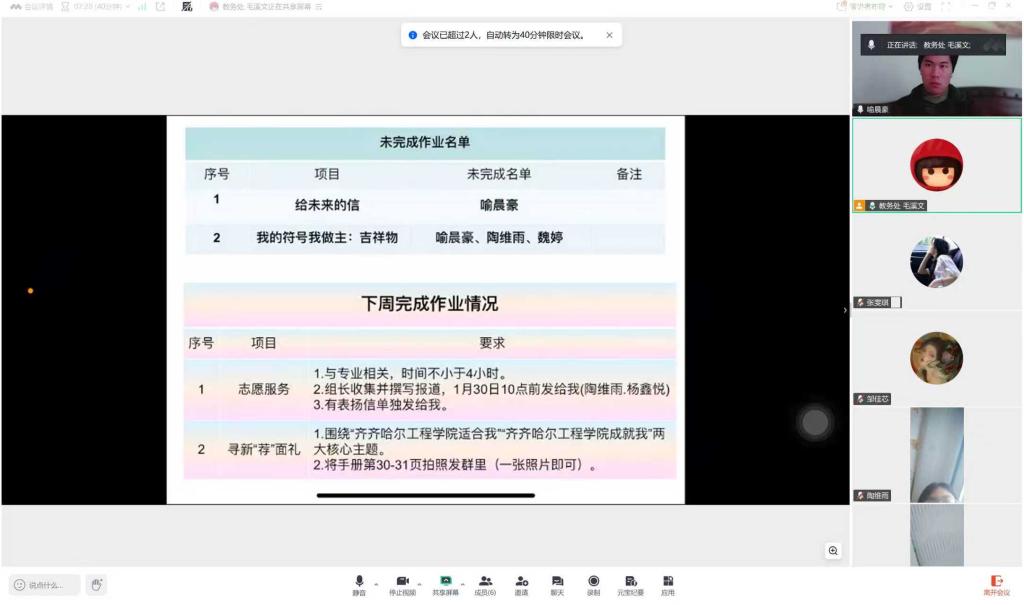1024x605 pixels.
Task: Click the leave meeting (离开会议) button
Action: tap(996, 583)
